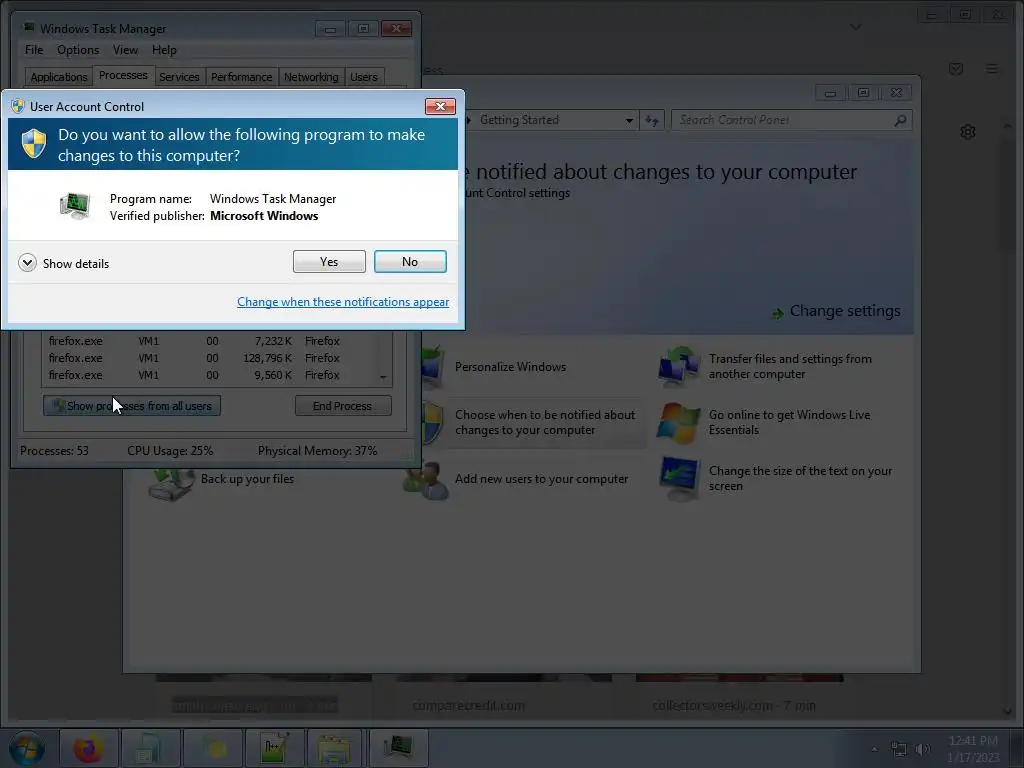Click Search Control Panel input field
1024x768 pixels.
(784, 120)
